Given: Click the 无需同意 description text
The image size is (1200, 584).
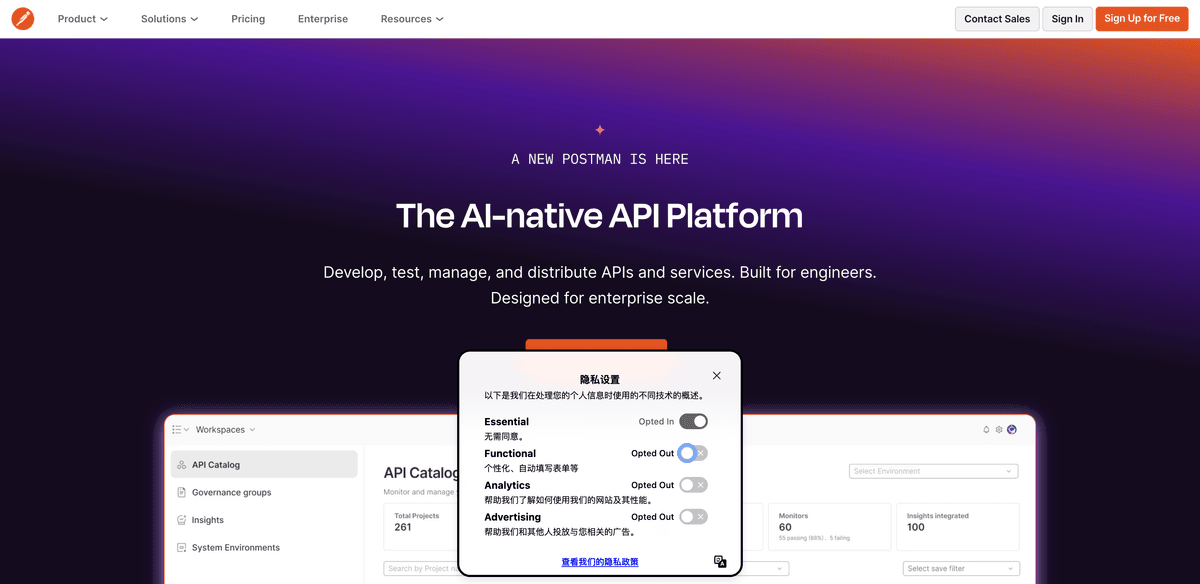Looking at the screenshot, I should pyautogui.click(x=505, y=436).
